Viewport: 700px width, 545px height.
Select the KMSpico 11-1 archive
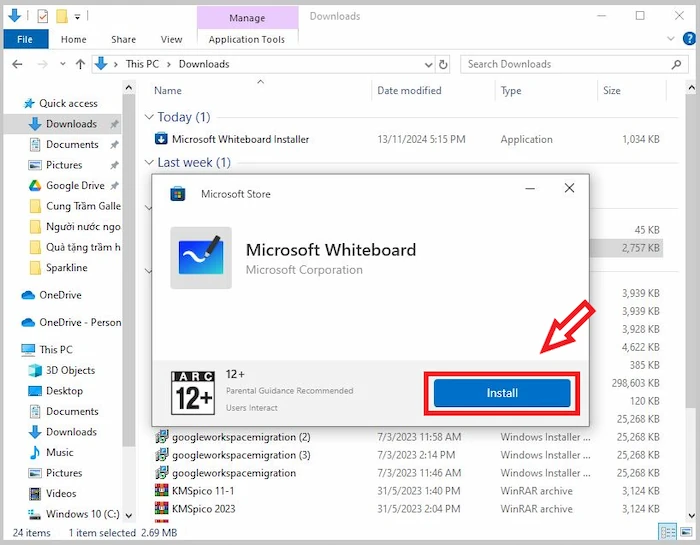pos(203,491)
